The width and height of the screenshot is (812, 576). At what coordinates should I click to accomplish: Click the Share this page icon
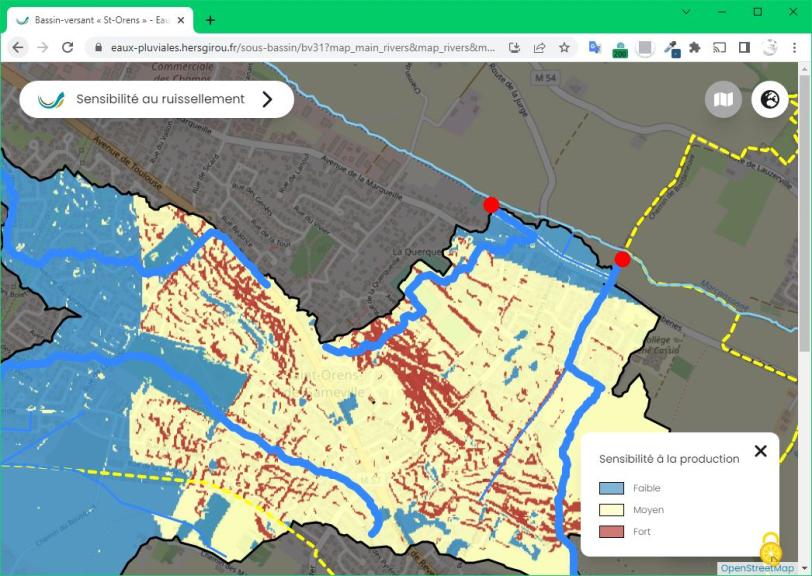coord(539,47)
